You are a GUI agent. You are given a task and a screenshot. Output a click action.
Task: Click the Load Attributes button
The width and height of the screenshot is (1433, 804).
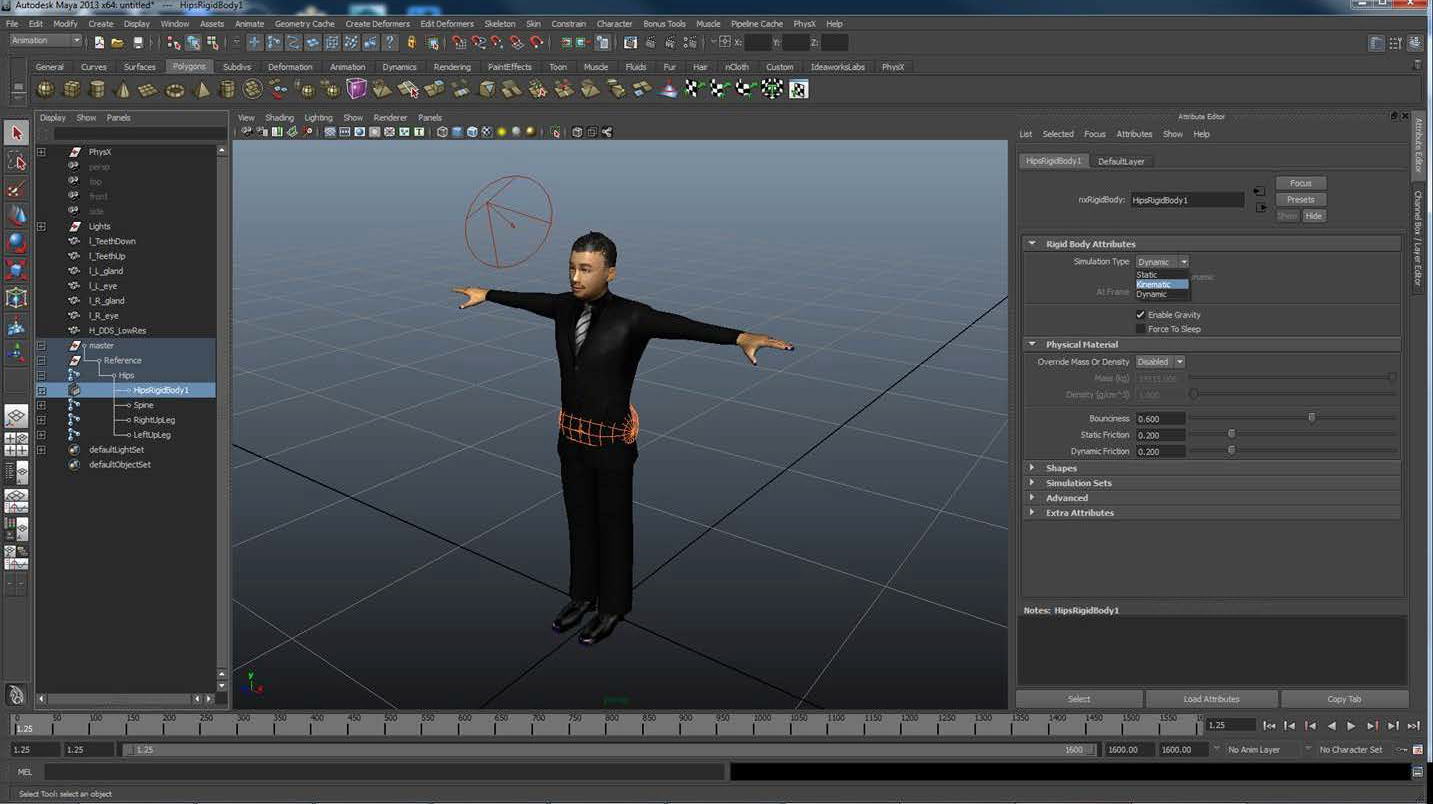click(x=1211, y=699)
